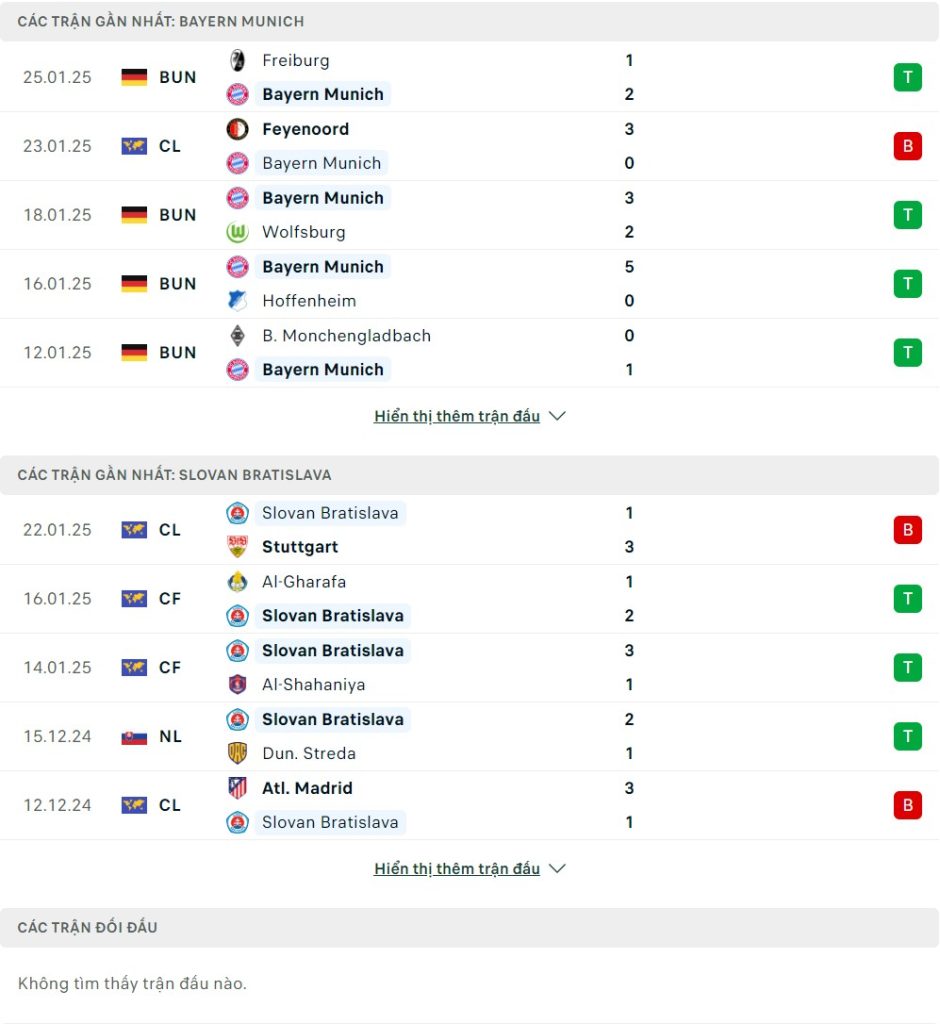Select 'Các trận gần nhất: Slovan Bratislava' header
The image size is (940, 1024).
[470, 475]
